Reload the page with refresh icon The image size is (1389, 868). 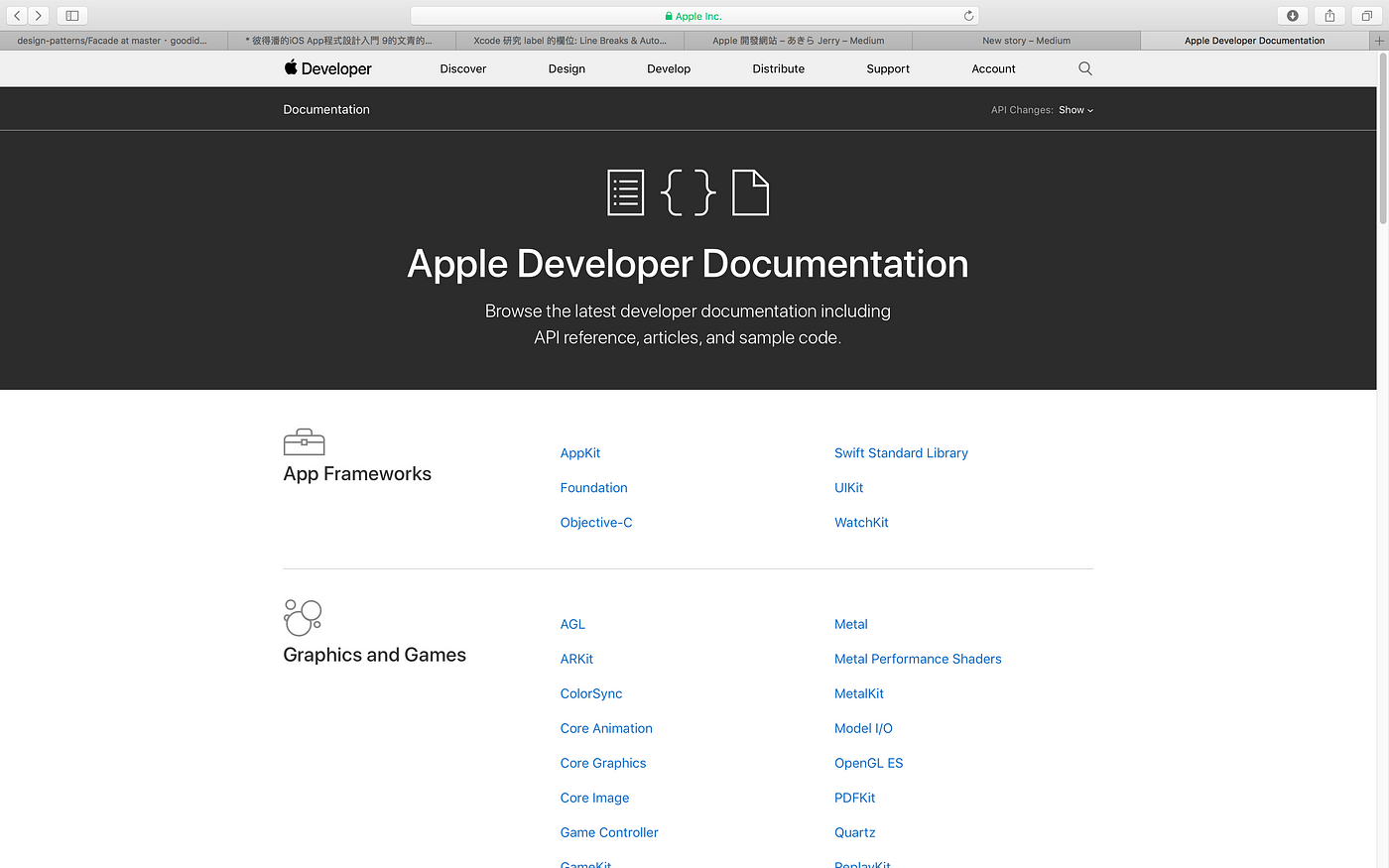(x=968, y=16)
